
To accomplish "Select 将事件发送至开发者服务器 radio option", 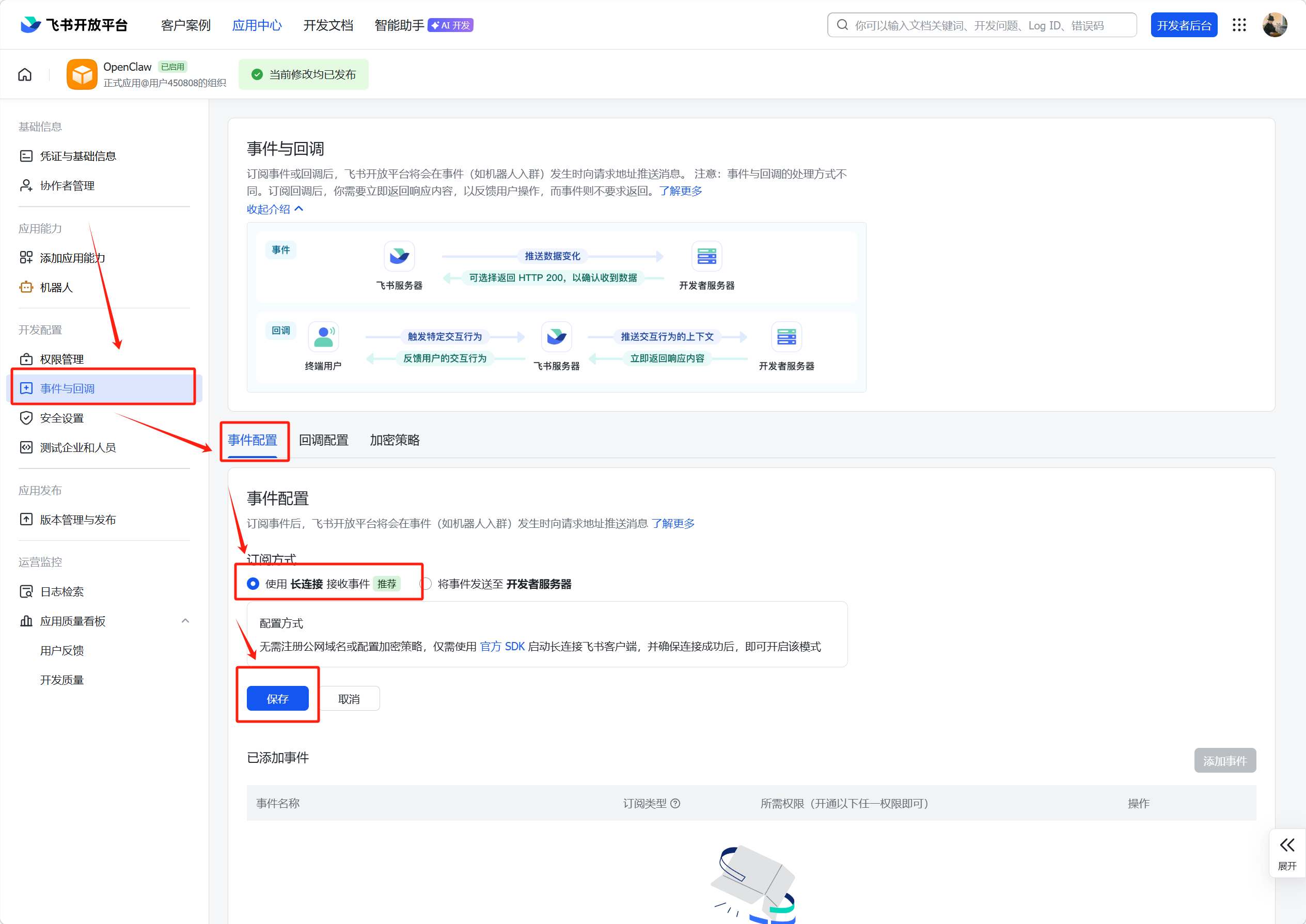I will click(x=426, y=584).
